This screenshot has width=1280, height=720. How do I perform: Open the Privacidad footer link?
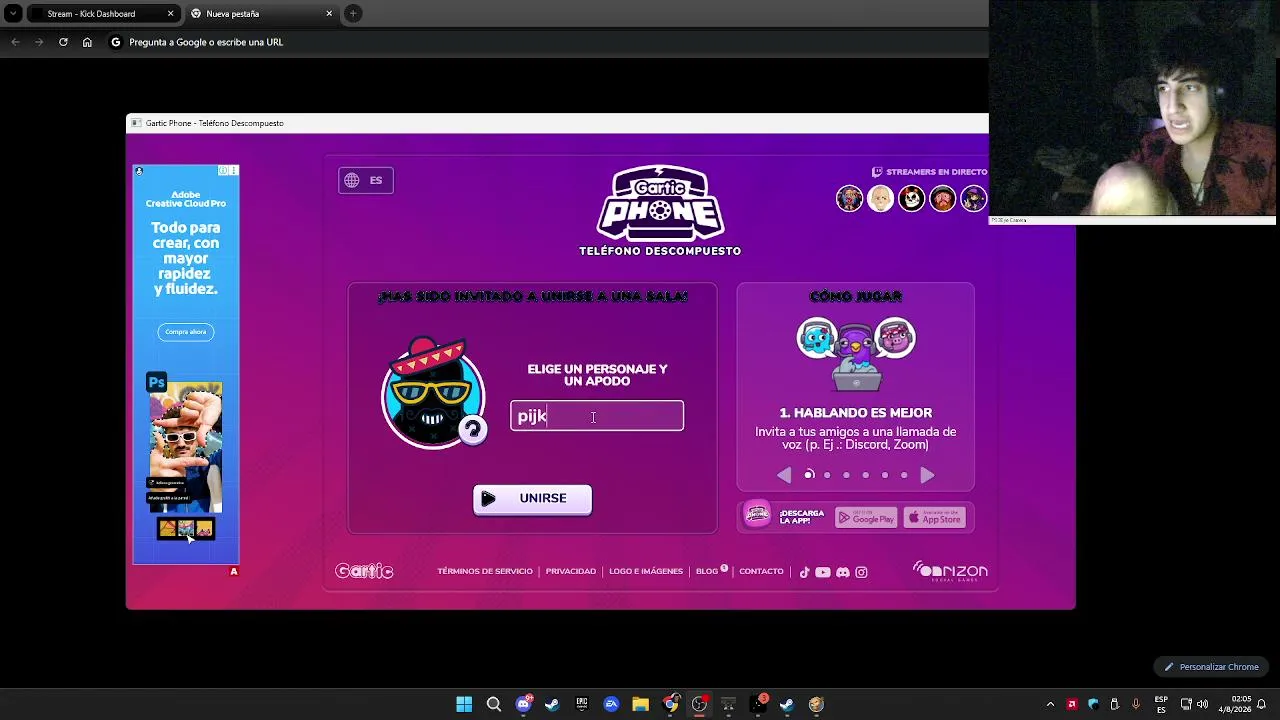tap(571, 571)
